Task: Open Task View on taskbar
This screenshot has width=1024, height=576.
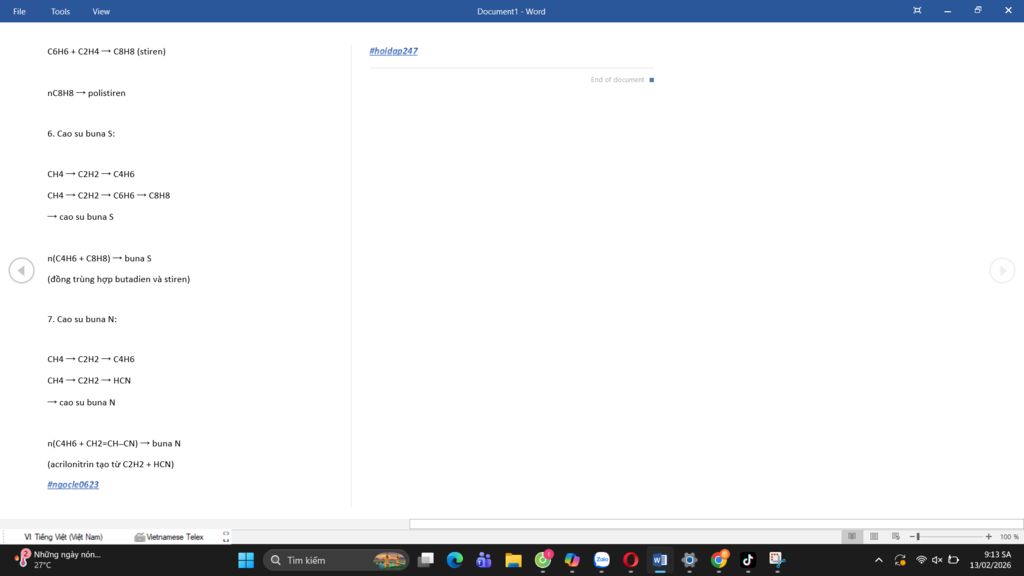Action: click(426, 560)
